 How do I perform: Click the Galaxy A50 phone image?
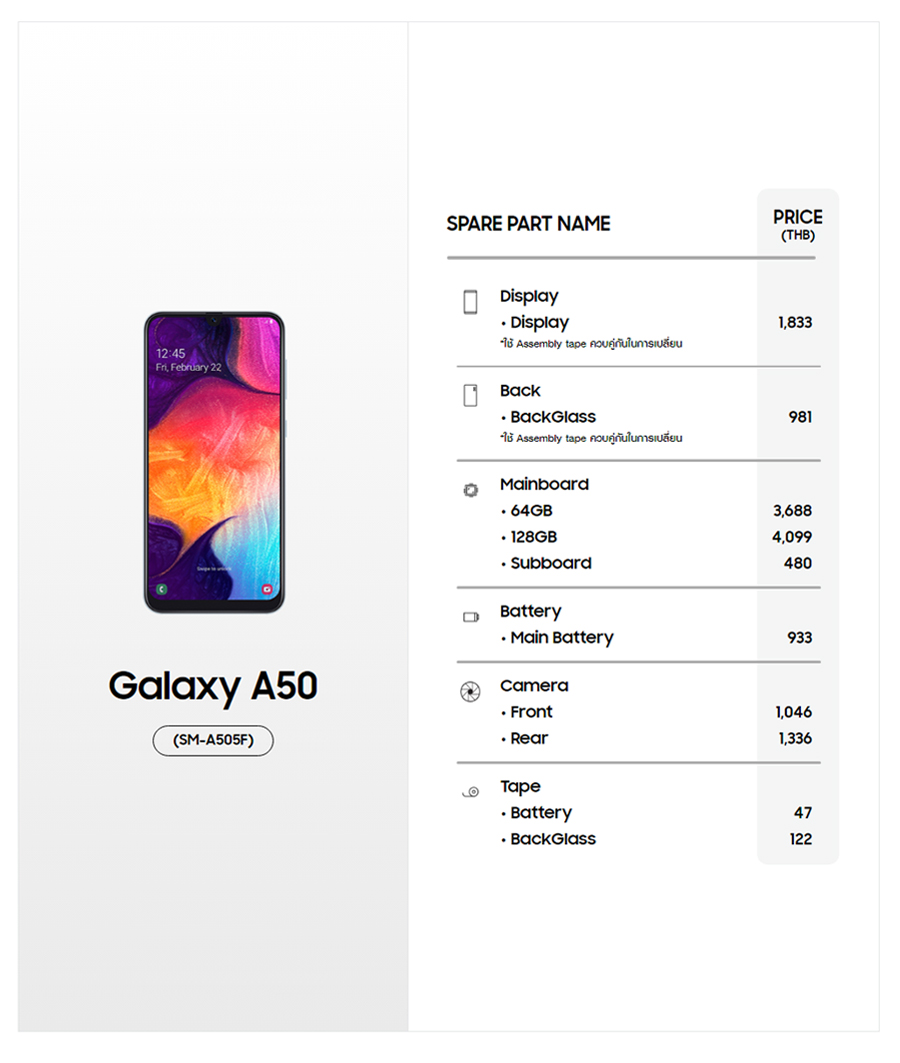pos(214,462)
